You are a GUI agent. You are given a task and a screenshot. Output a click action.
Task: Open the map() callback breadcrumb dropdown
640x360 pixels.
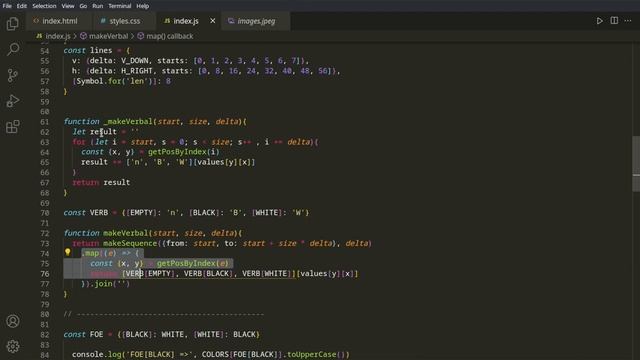click(169, 36)
